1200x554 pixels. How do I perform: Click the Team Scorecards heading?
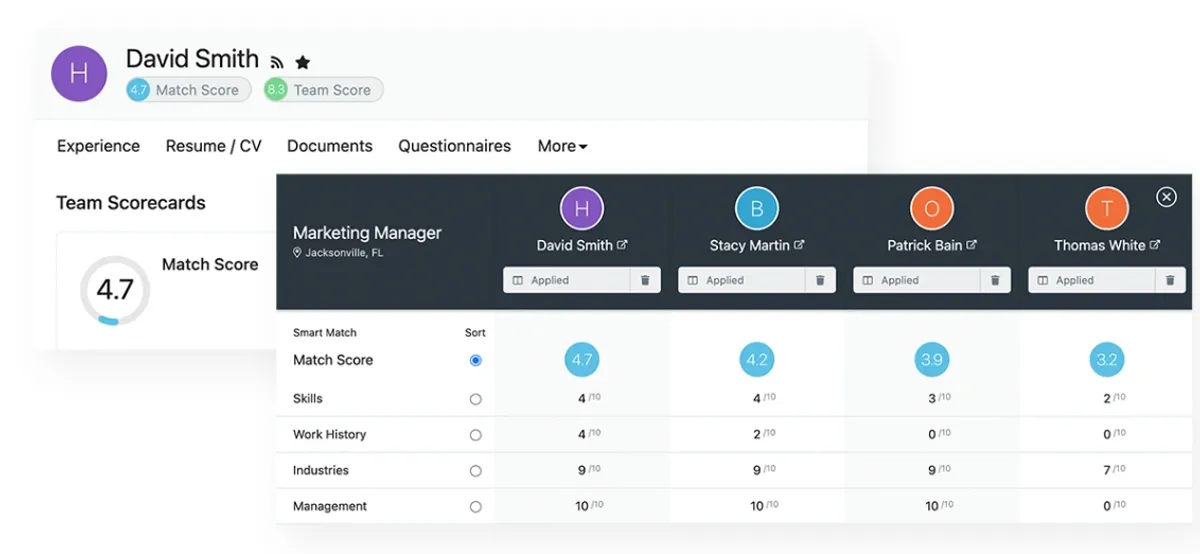[131, 203]
